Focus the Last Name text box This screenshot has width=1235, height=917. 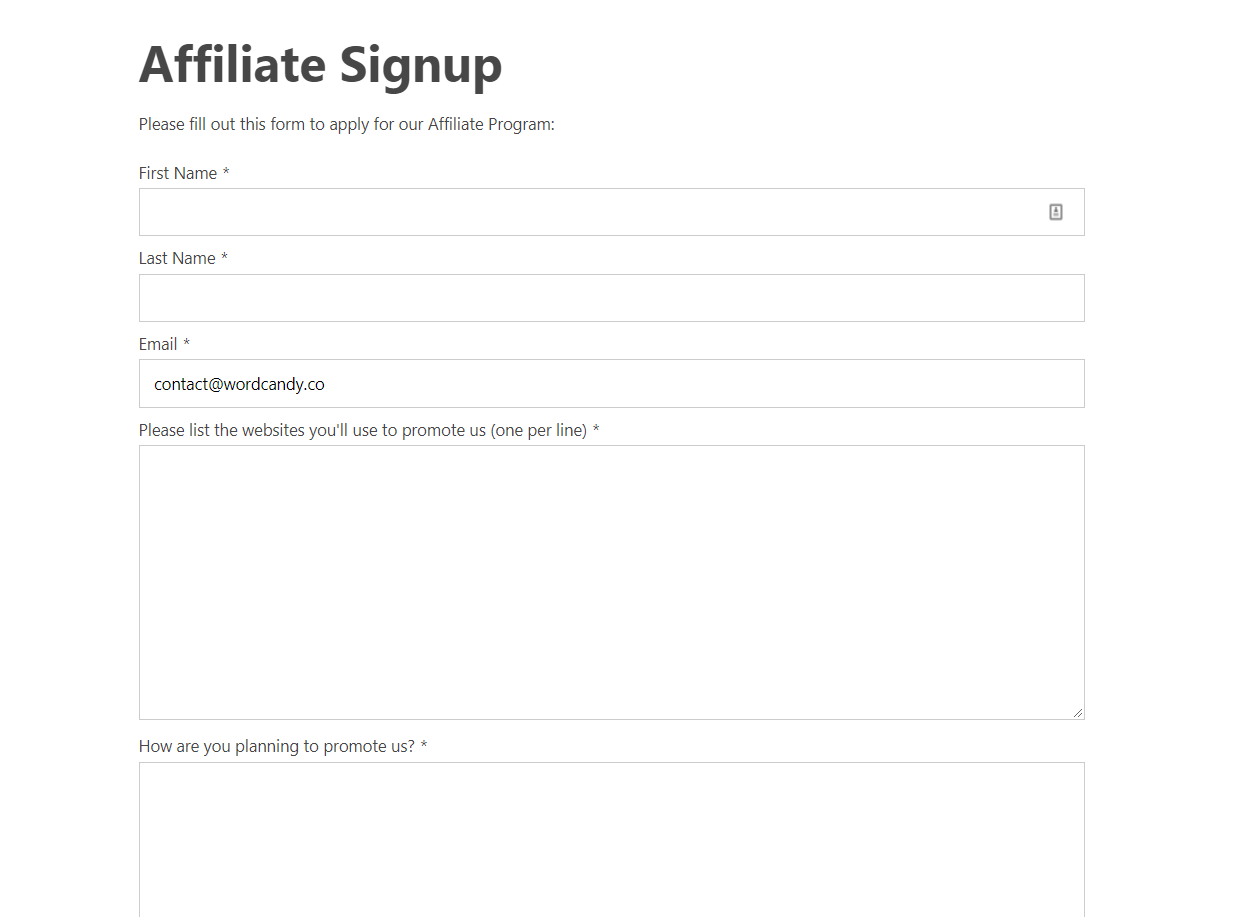click(x=611, y=298)
